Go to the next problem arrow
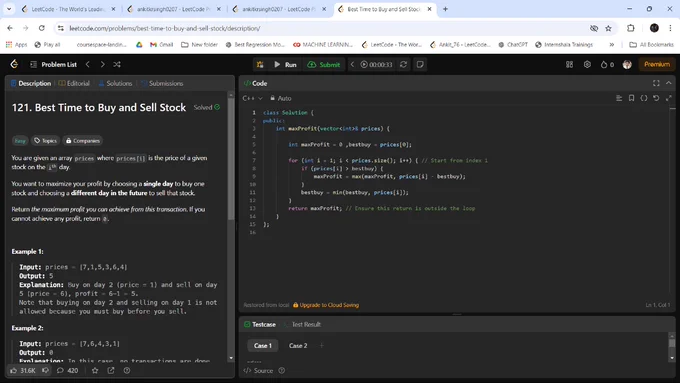This screenshot has width=680, height=383. click(102, 64)
